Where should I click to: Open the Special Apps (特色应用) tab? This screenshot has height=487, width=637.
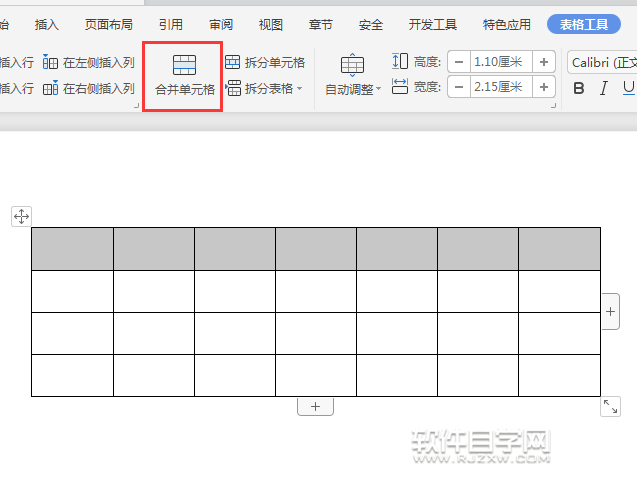coord(507,25)
